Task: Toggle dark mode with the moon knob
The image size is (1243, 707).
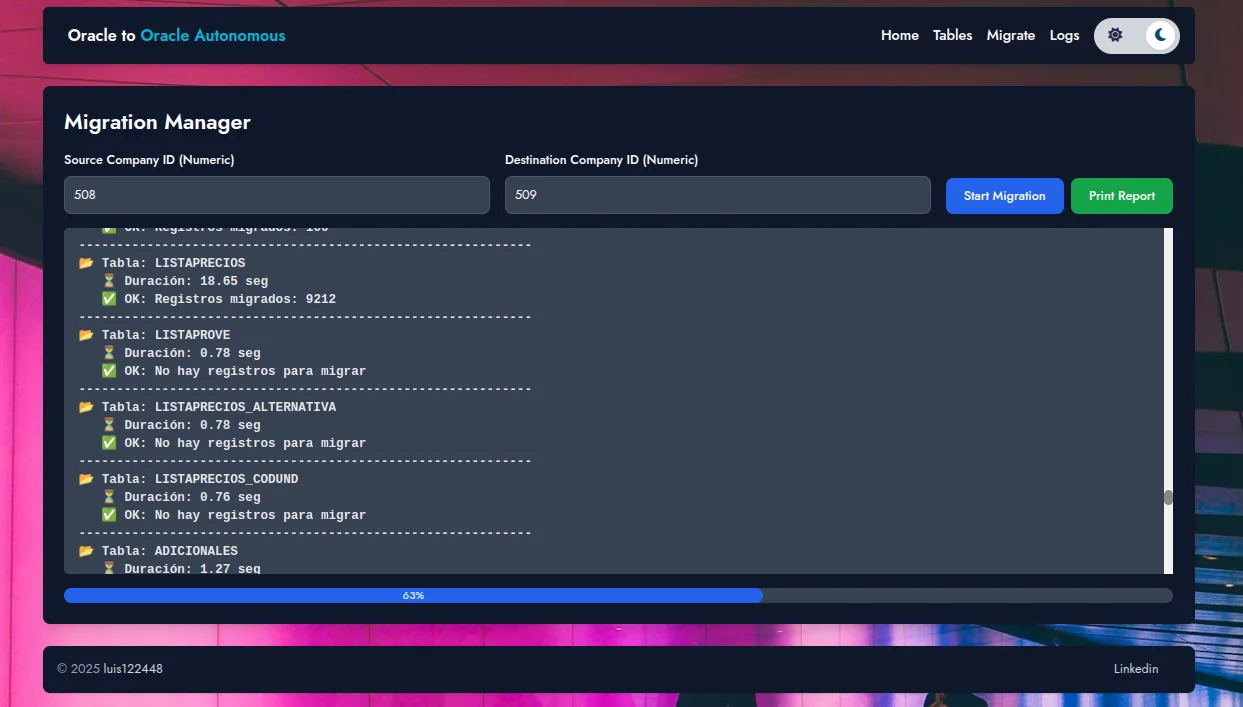Action: [x=1160, y=35]
